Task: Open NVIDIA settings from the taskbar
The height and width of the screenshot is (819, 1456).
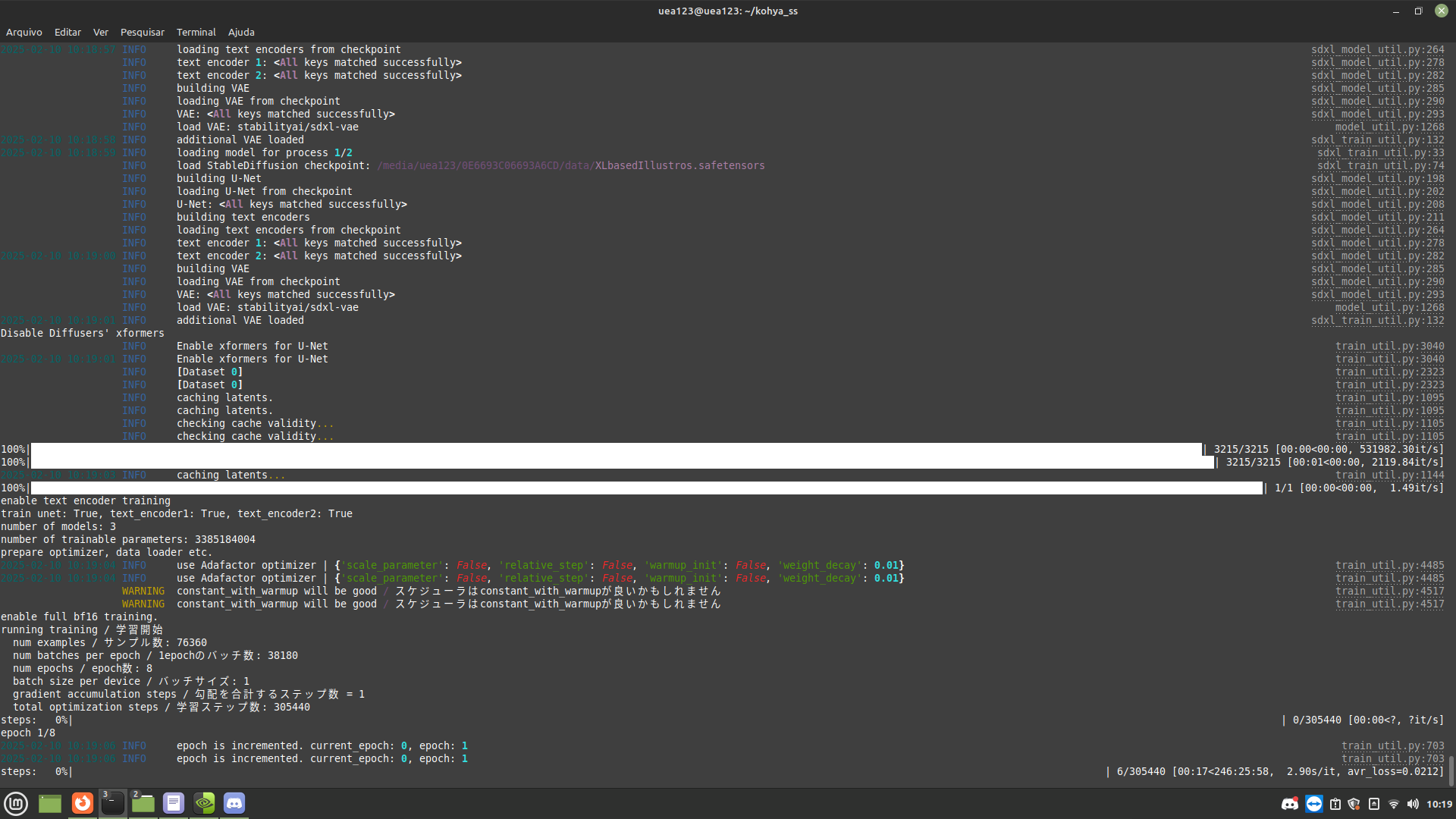Action: click(x=204, y=803)
